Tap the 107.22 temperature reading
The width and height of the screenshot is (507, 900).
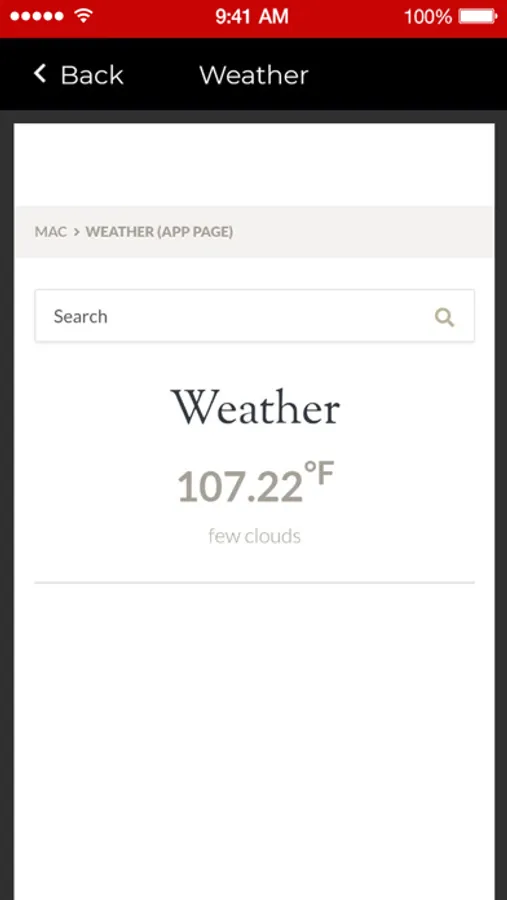[240, 487]
